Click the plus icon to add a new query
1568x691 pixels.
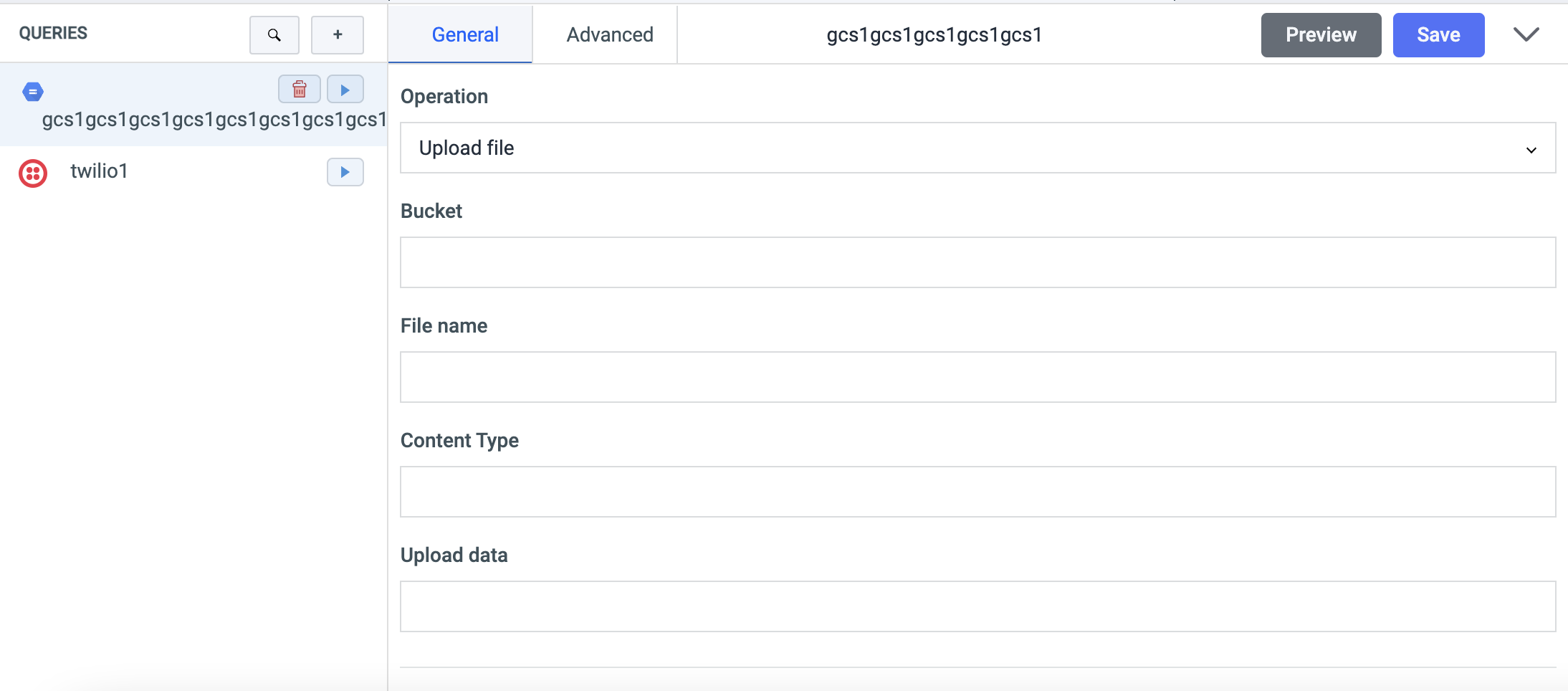coord(337,34)
